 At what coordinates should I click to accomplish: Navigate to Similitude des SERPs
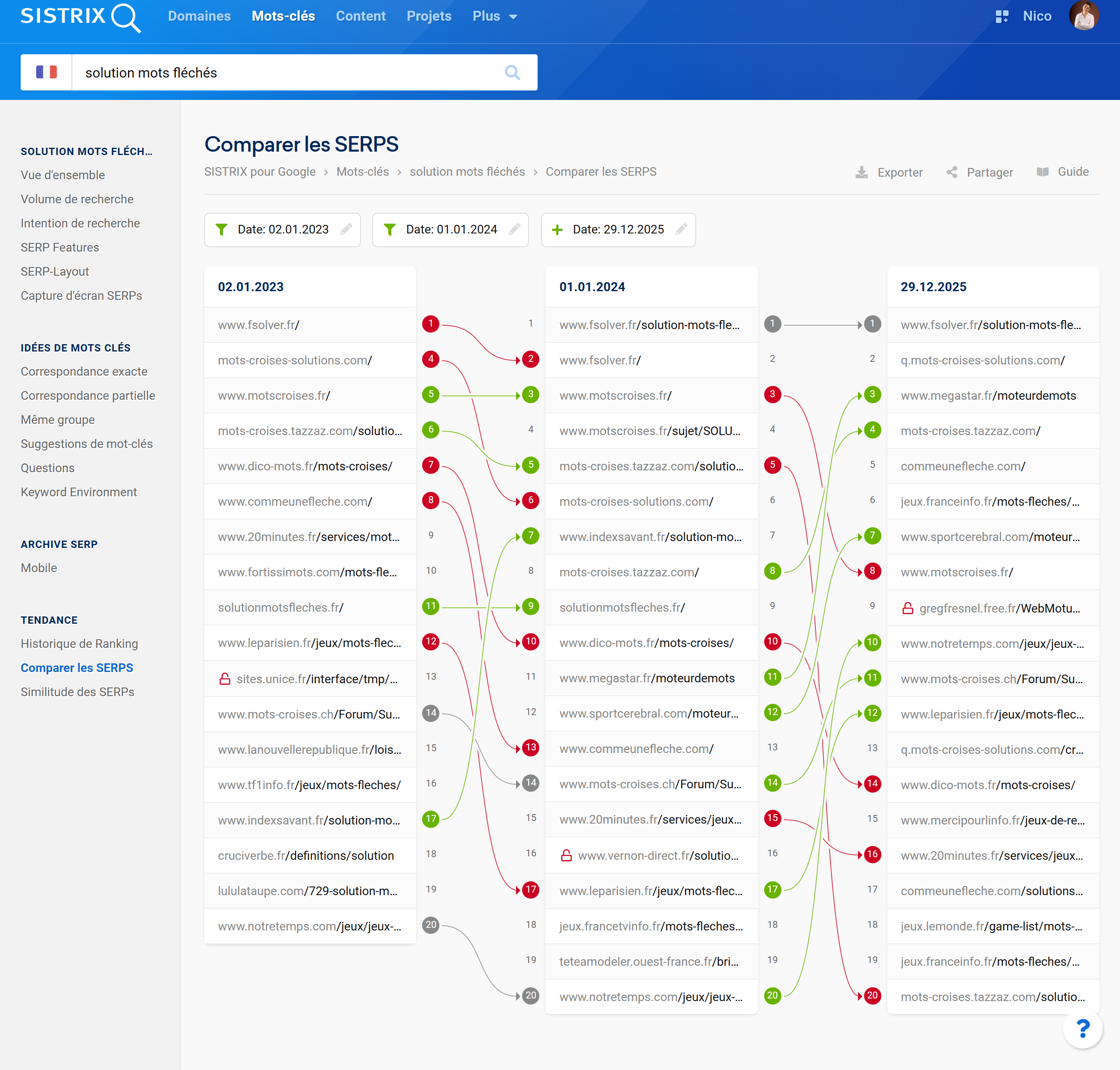click(x=78, y=692)
